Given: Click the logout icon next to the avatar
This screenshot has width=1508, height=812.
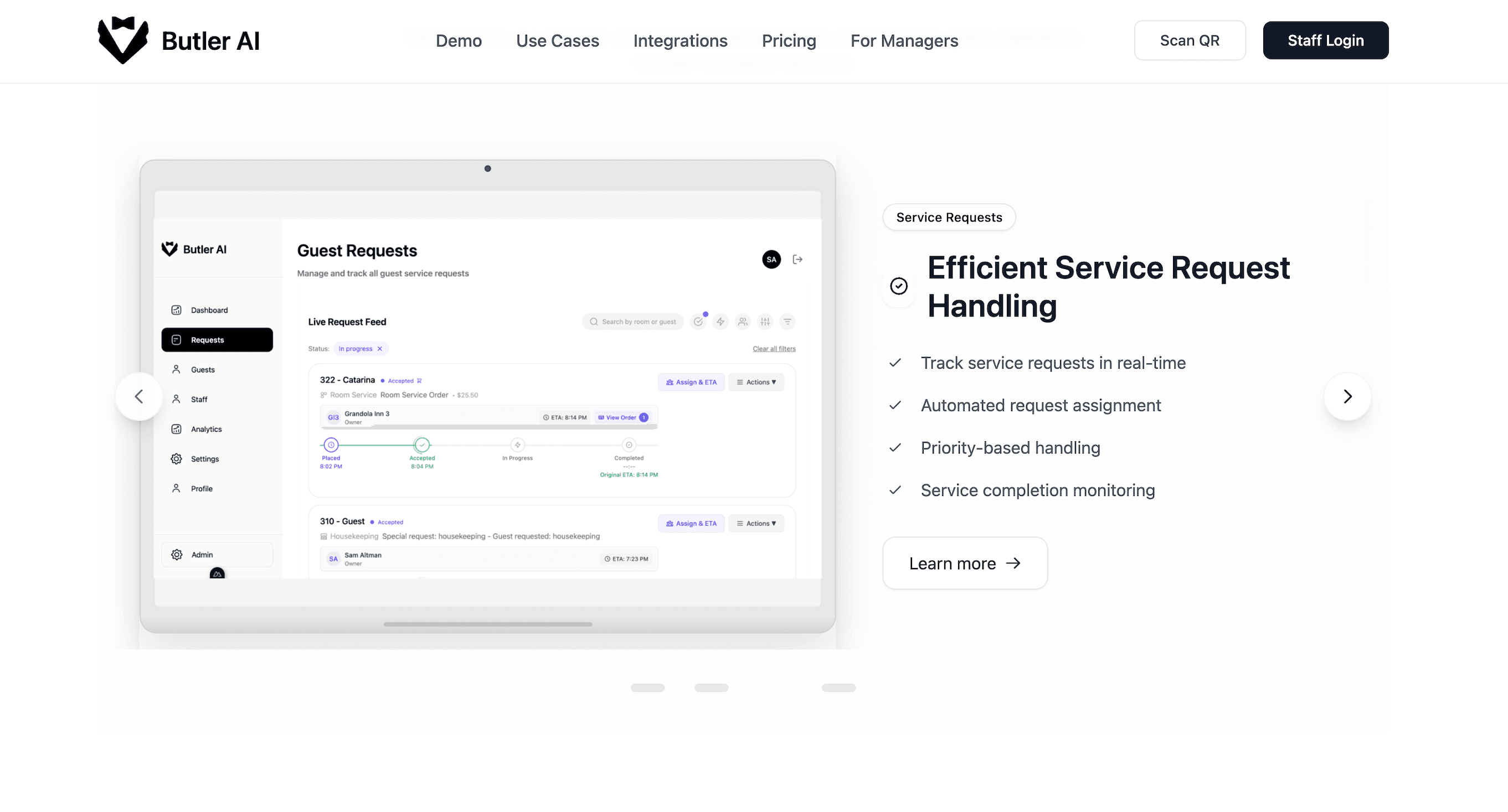Looking at the screenshot, I should coord(797,259).
